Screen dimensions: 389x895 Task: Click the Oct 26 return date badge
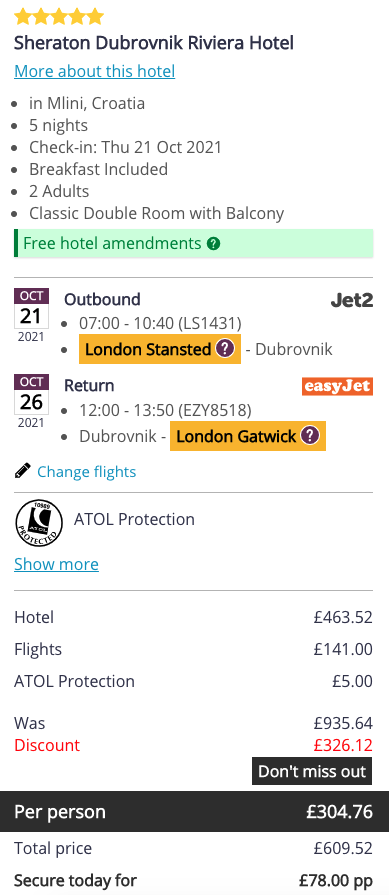click(31, 402)
